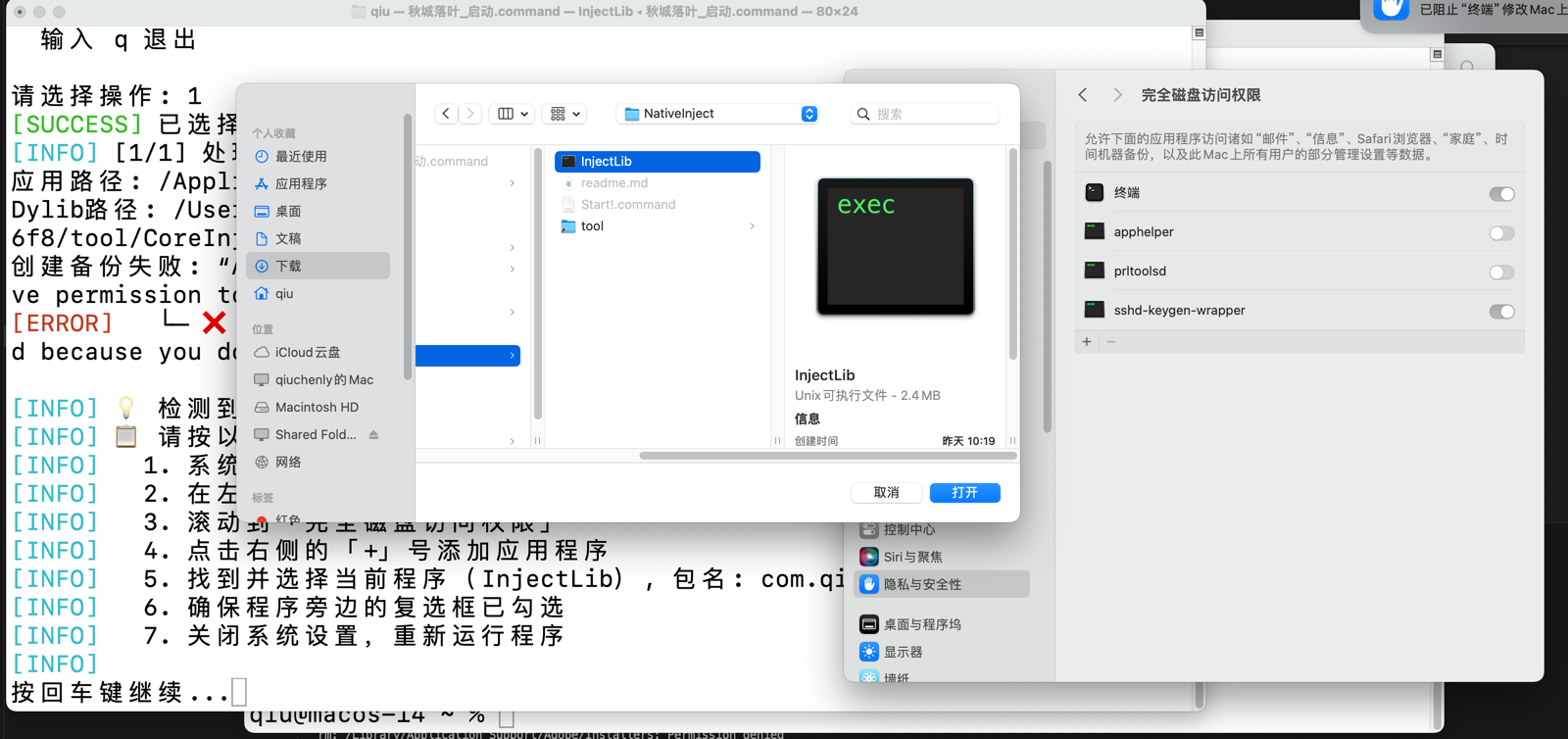Screen dimensions: 1568x739
Task: Open the column view mode dropdown
Action: (x=514, y=114)
